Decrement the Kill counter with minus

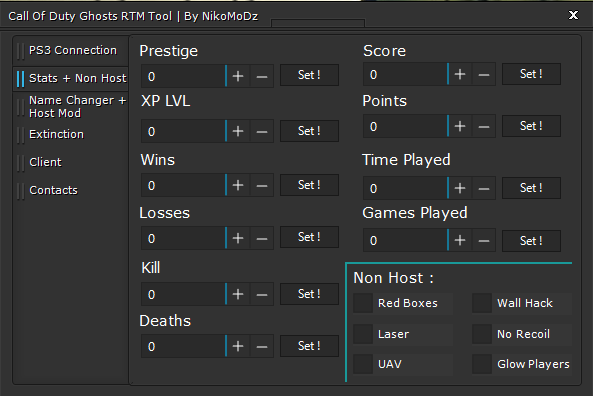[x=262, y=294]
